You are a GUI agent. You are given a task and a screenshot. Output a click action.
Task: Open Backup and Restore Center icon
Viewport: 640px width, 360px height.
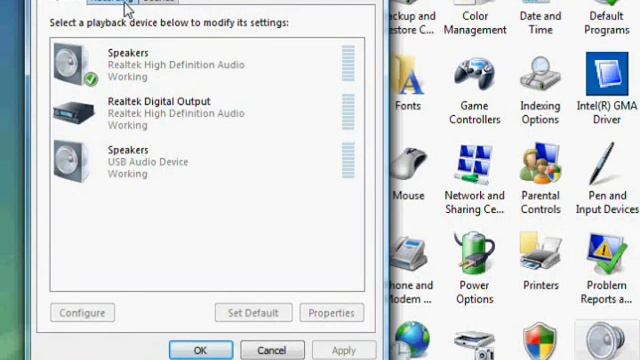point(411,18)
